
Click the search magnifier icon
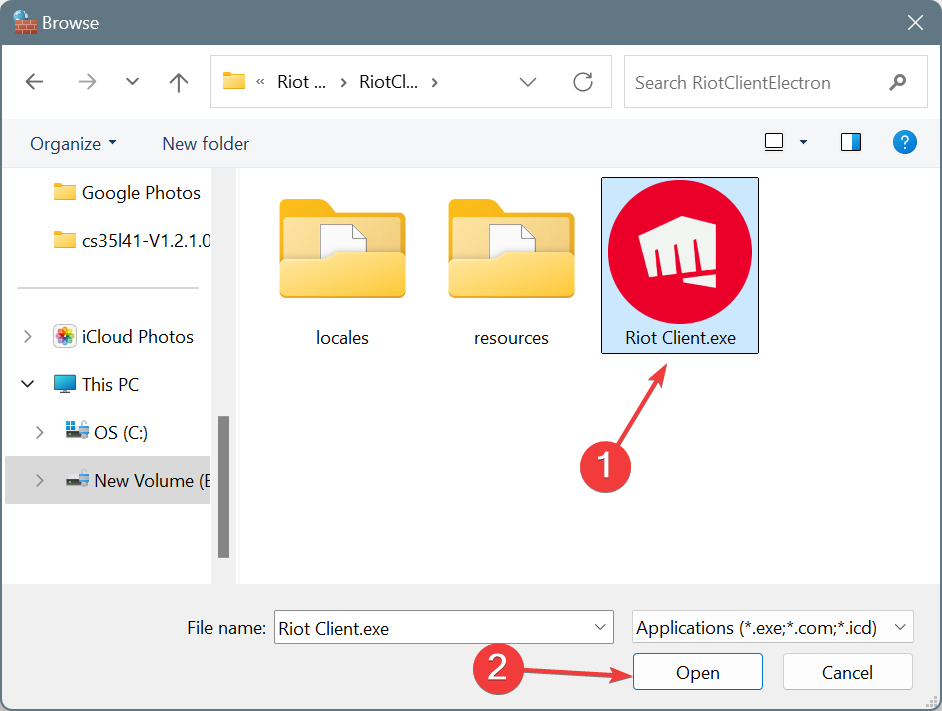[898, 82]
